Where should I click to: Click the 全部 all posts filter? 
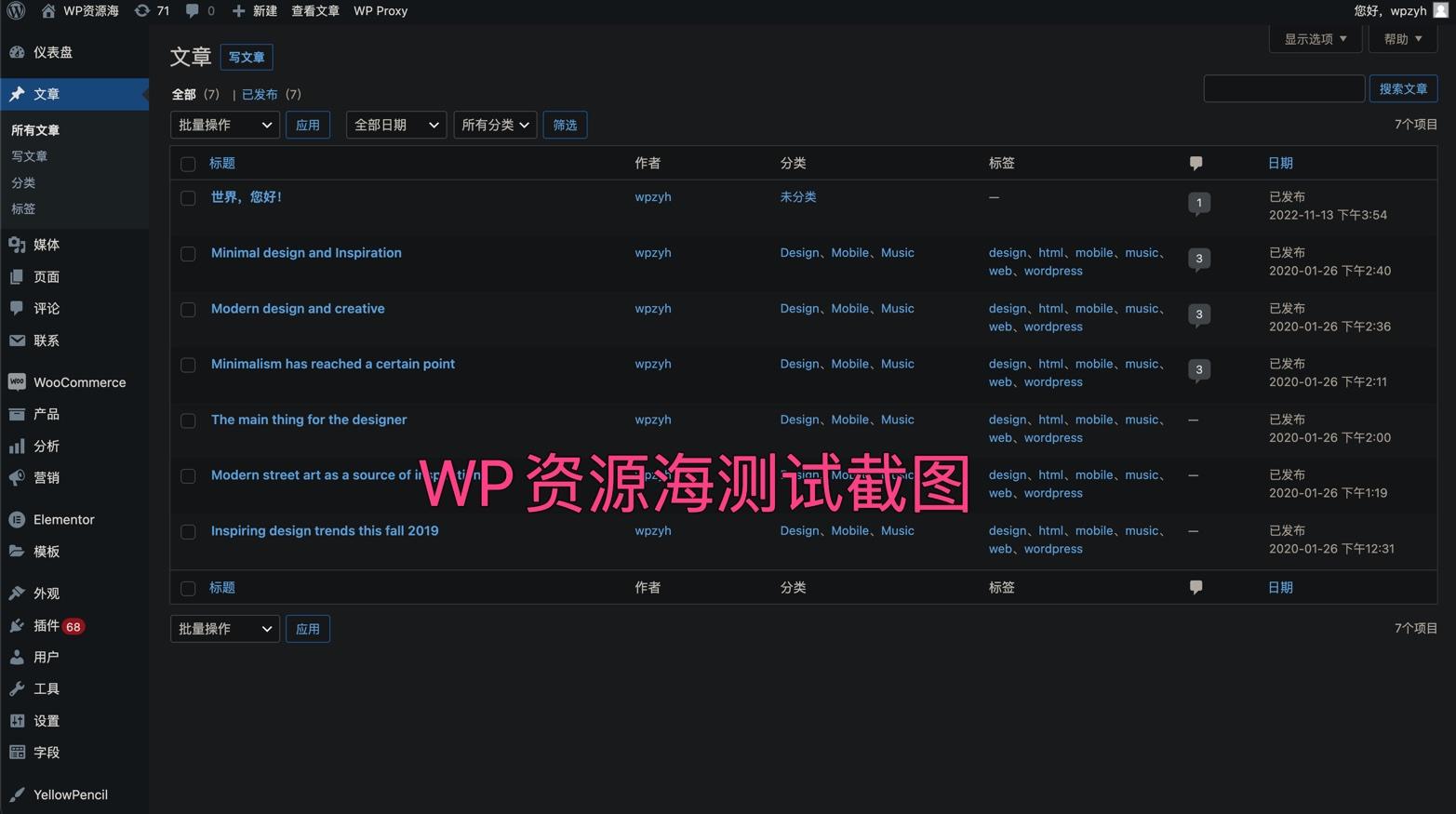pyautogui.click(x=184, y=94)
